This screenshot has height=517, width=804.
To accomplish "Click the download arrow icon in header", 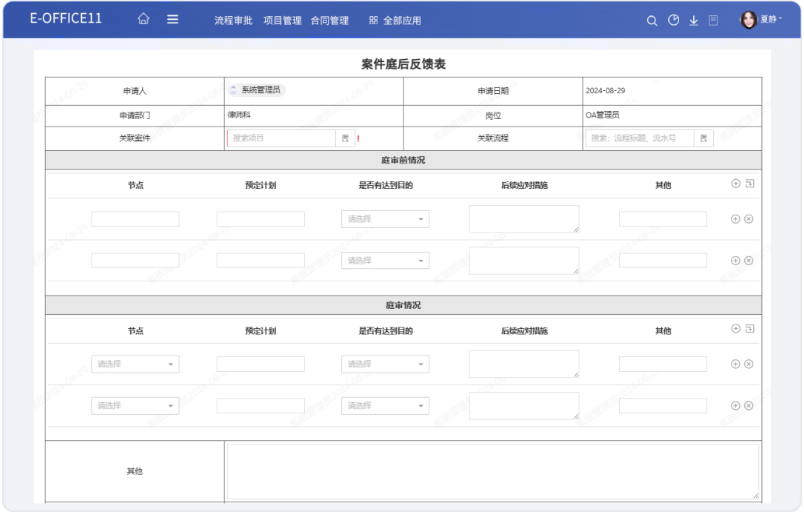I will tap(693, 20).
